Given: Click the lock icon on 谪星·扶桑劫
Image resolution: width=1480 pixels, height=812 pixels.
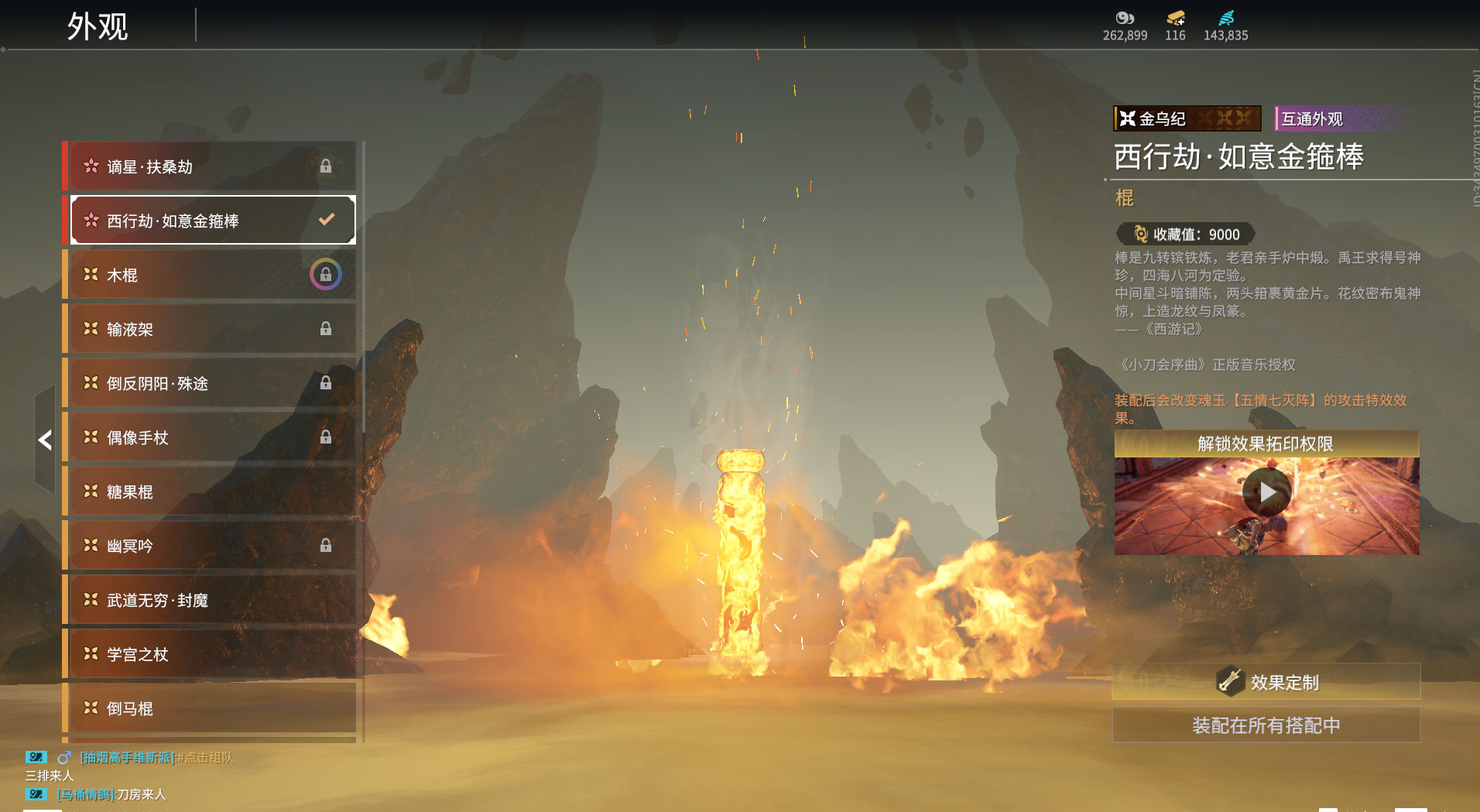Looking at the screenshot, I should [326, 166].
